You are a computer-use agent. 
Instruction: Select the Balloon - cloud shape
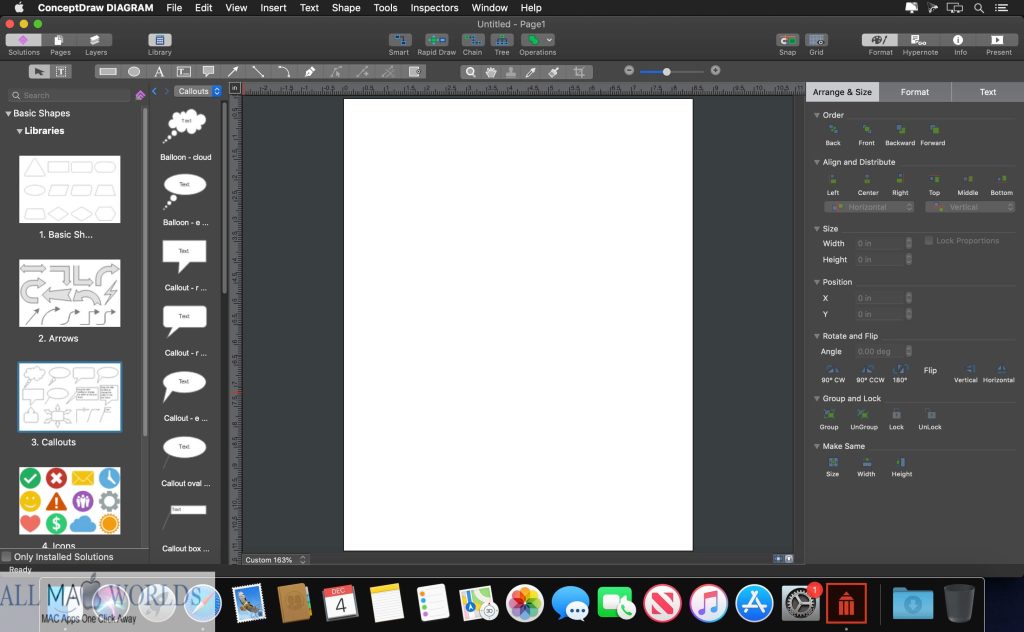(185, 126)
